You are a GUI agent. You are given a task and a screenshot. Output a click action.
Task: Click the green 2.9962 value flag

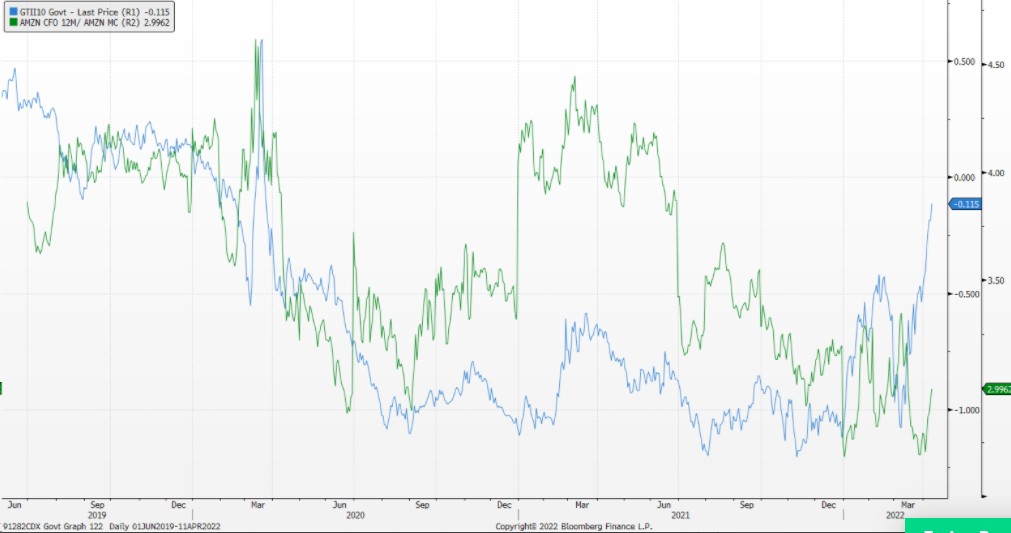997,389
